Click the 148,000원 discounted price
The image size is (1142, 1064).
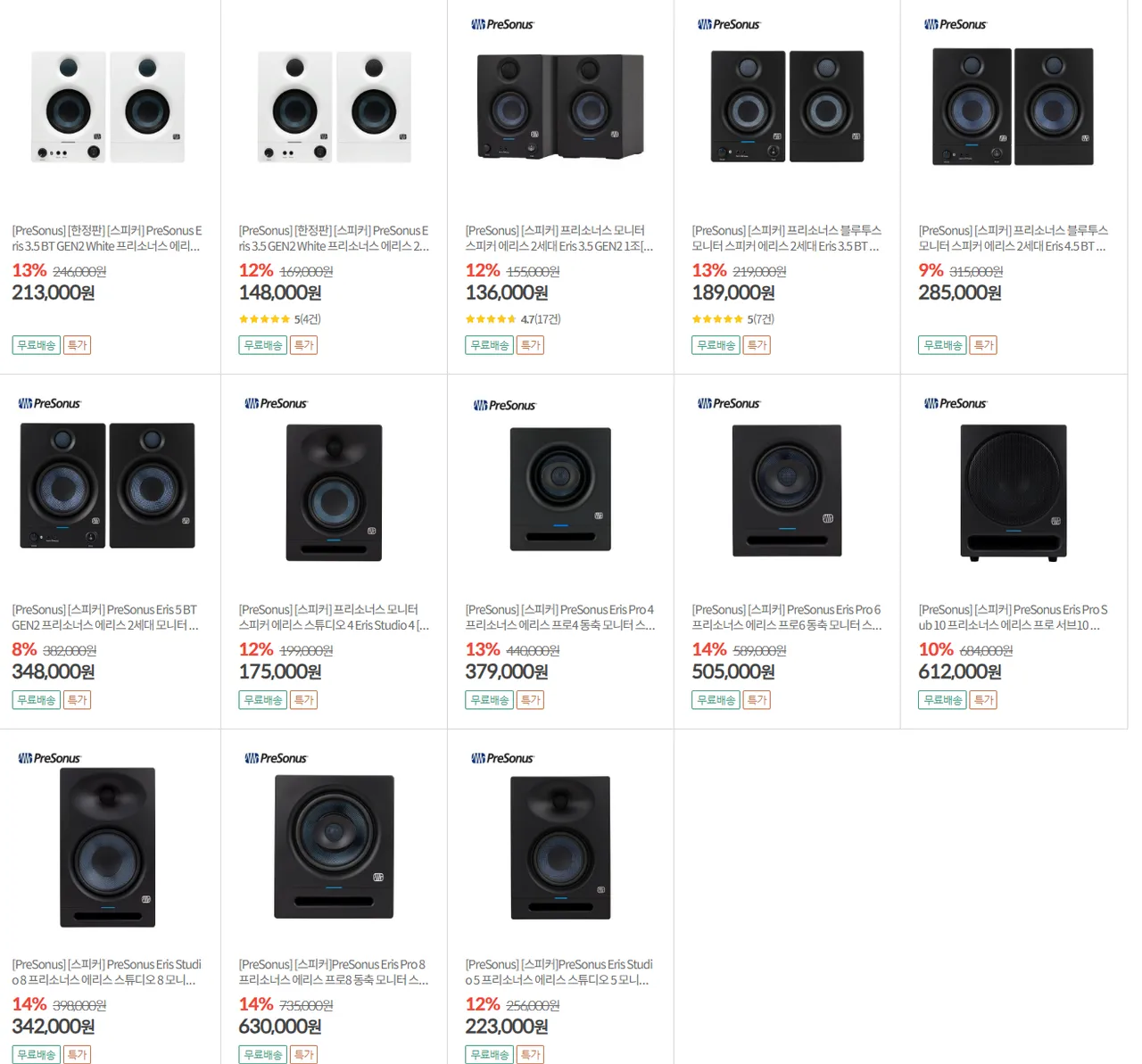click(280, 293)
